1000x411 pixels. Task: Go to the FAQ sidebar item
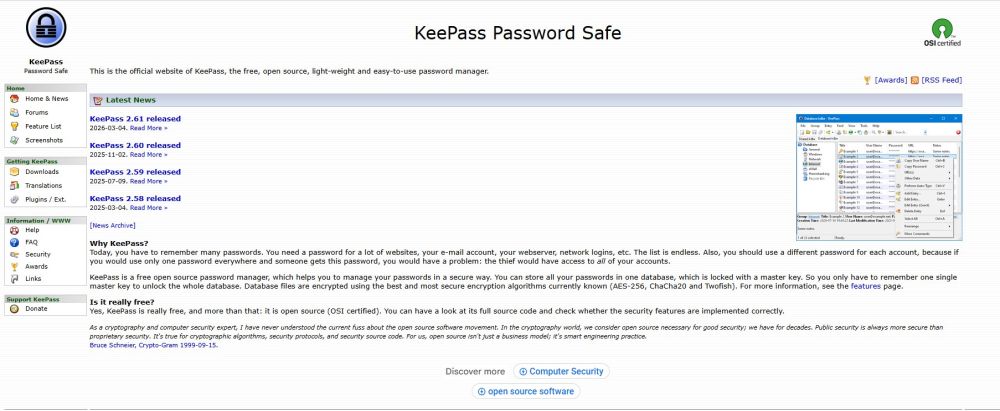pos(32,242)
